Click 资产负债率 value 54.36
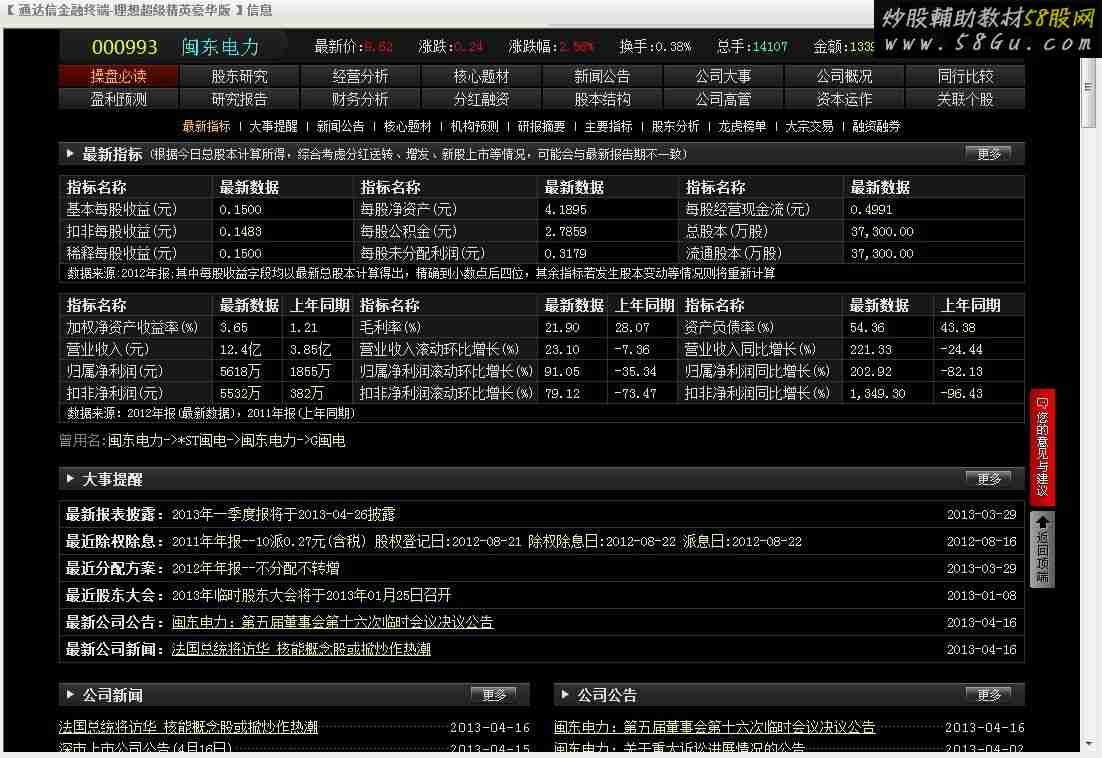Image resolution: width=1102 pixels, height=758 pixels. (867, 327)
